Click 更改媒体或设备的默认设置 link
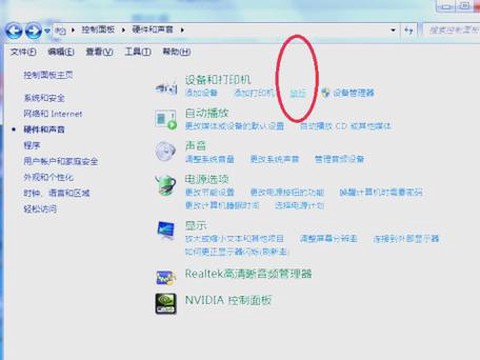Screen dimensions: 480x360 click(235, 126)
